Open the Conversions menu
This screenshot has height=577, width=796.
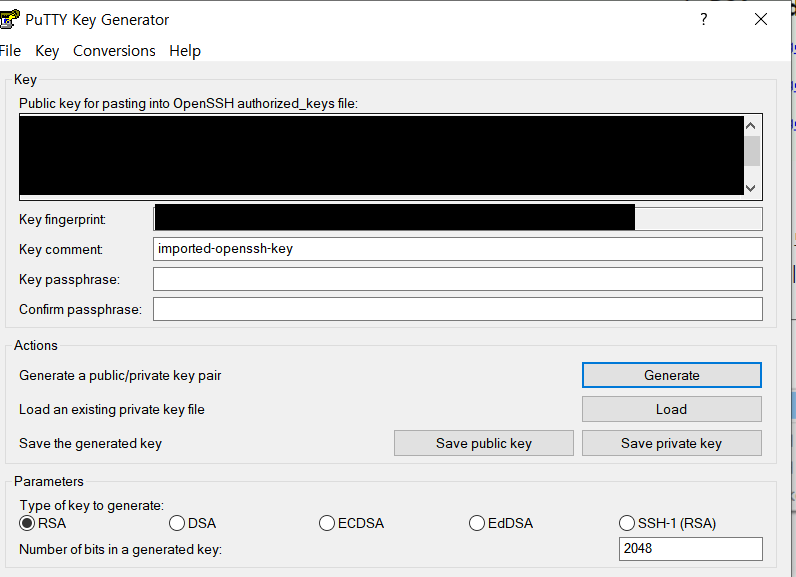click(114, 51)
